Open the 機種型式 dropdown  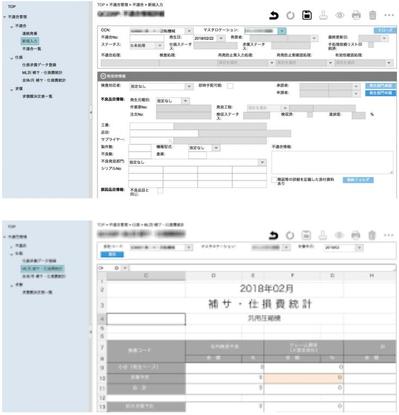[216, 148]
